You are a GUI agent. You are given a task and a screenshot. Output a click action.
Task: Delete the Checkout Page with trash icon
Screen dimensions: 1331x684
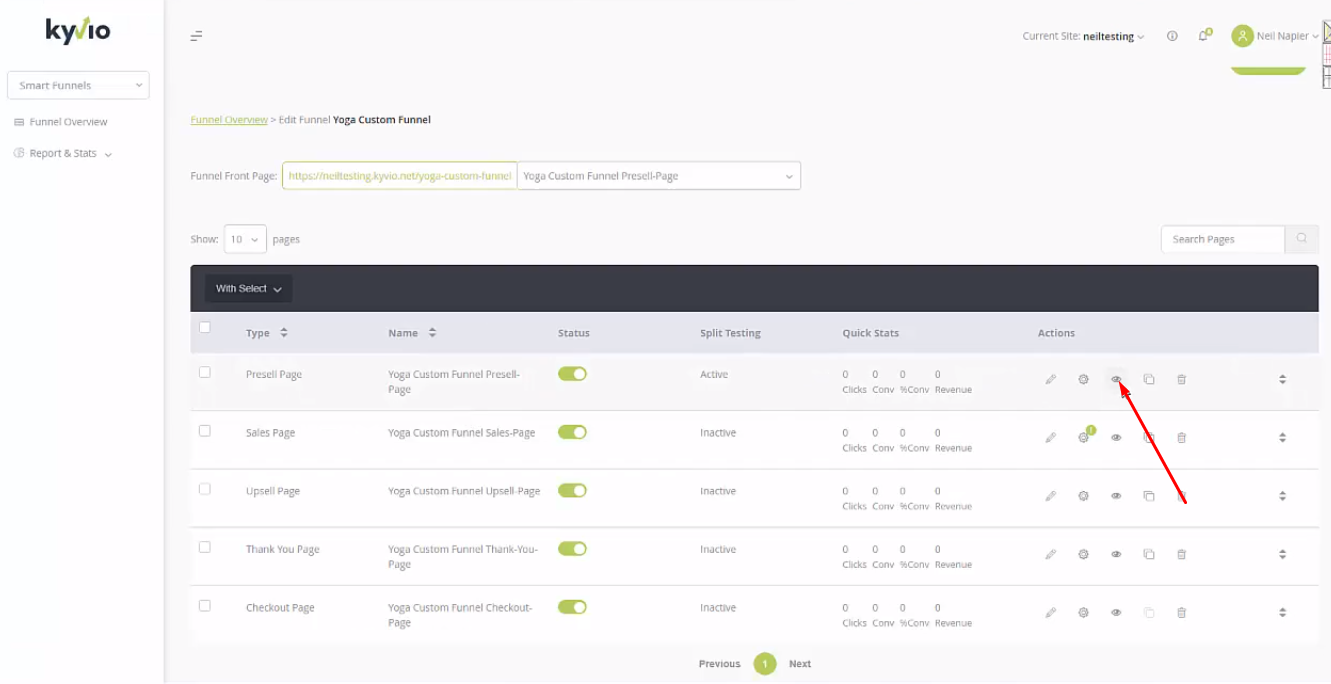pos(1181,612)
